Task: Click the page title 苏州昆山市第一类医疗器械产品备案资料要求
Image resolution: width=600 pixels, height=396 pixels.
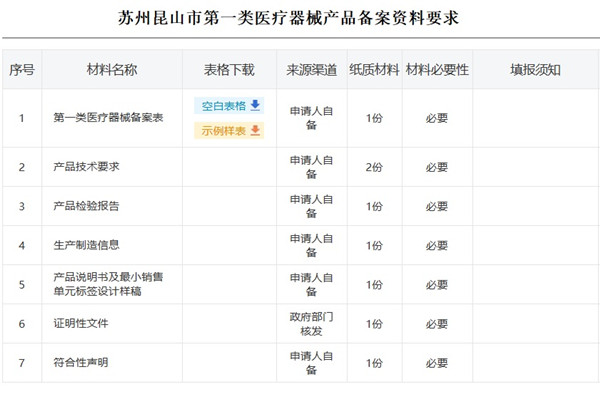Action: (288, 18)
